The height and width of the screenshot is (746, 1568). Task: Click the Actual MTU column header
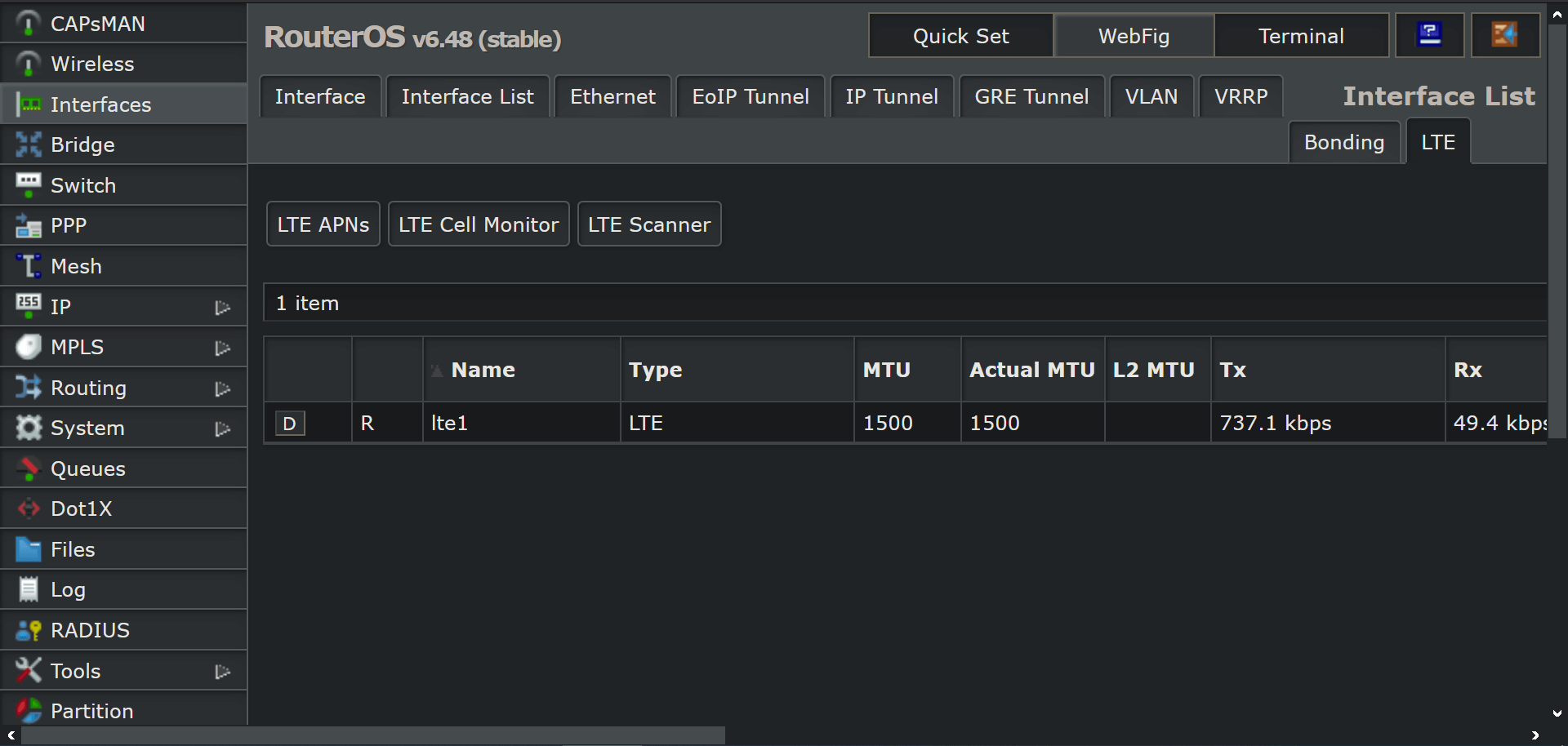(x=1032, y=370)
